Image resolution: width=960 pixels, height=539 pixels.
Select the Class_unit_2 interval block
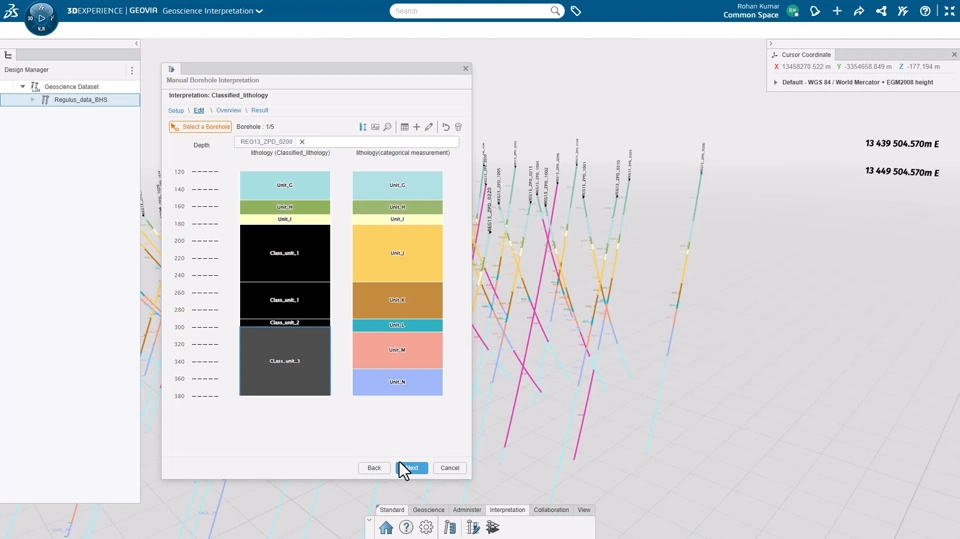click(285, 323)
